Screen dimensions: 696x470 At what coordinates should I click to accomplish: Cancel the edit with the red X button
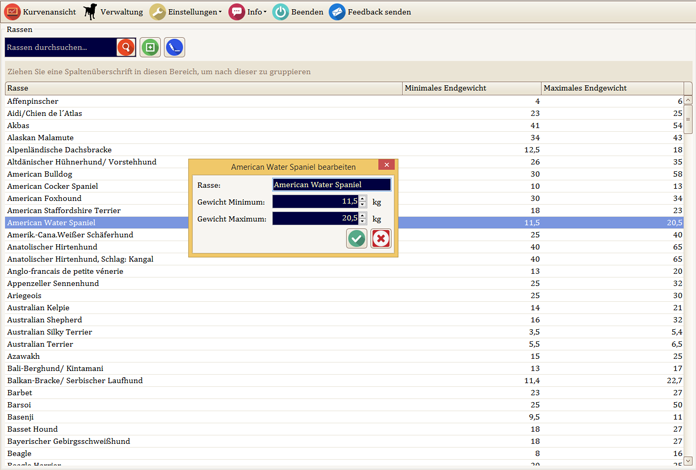click(x=381, y=238)
